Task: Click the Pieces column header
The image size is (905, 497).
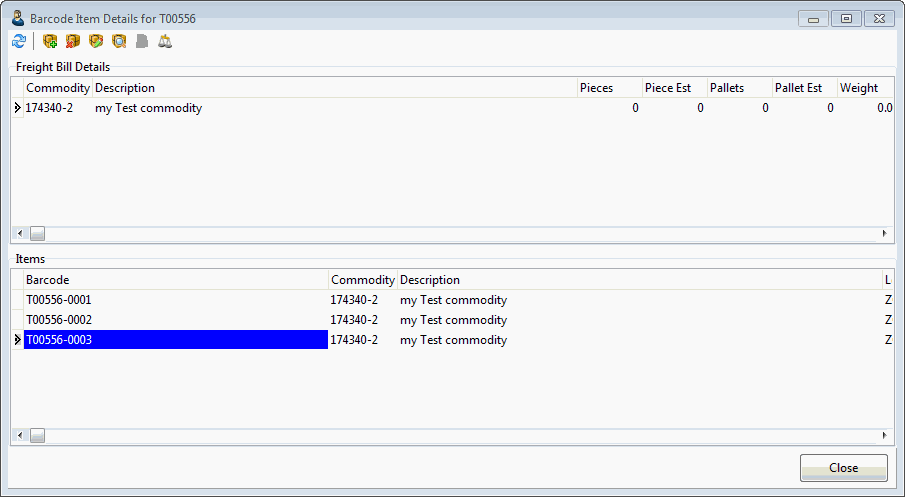Action: click(x=609, y=88)
